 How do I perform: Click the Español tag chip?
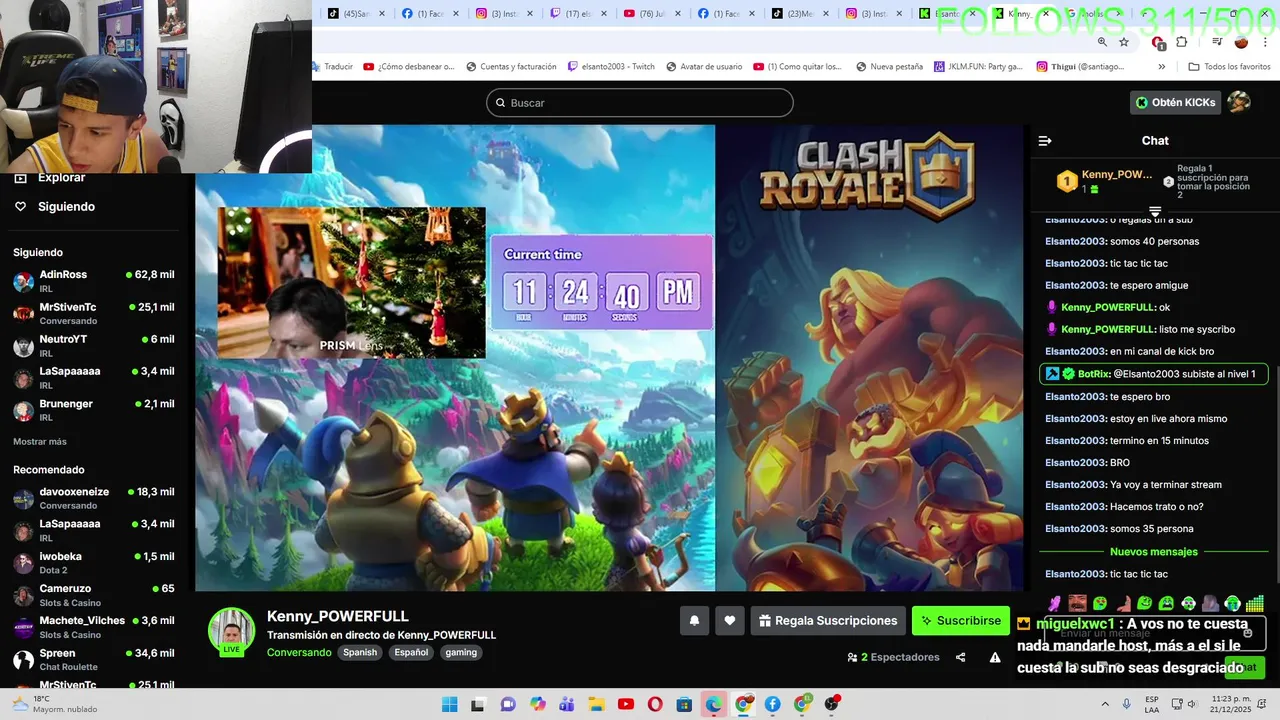(411, 652)
